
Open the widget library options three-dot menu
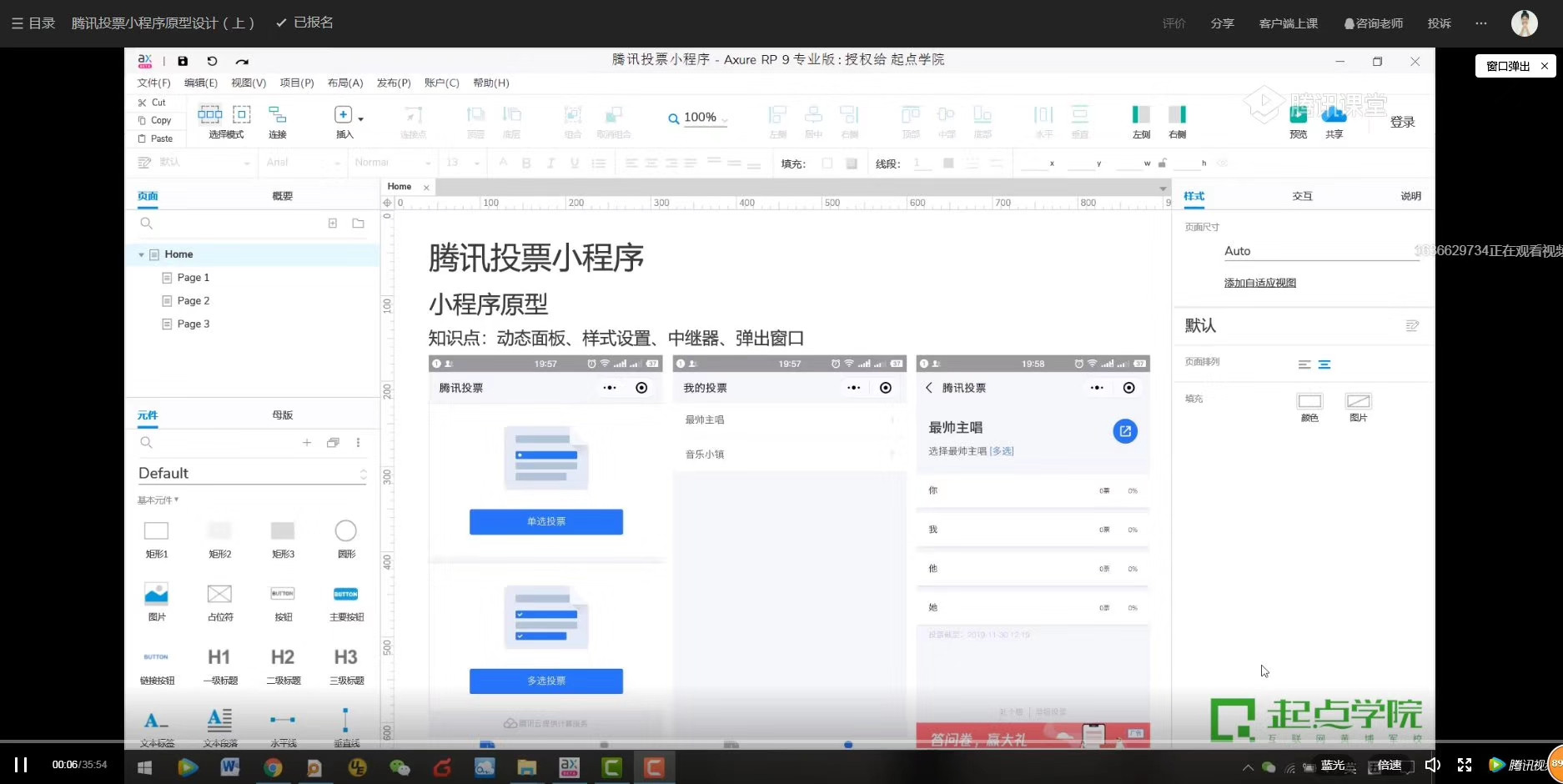359,443
